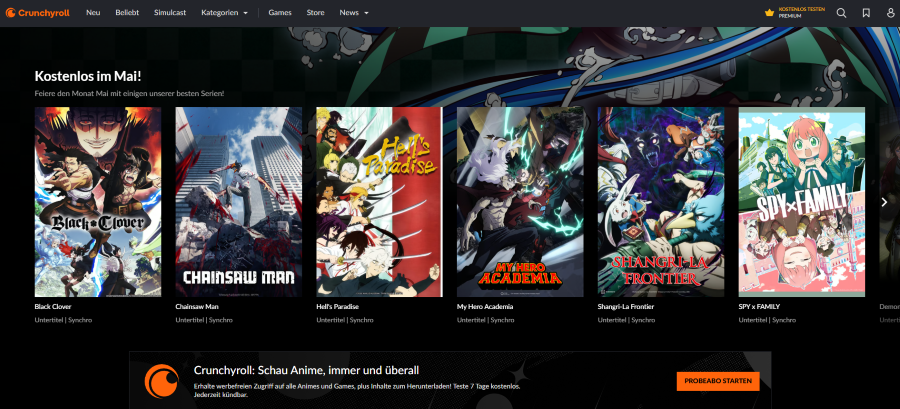Open the Neu menu item
900x409 pixels.
pyautogui.click(x=93, y=13)
